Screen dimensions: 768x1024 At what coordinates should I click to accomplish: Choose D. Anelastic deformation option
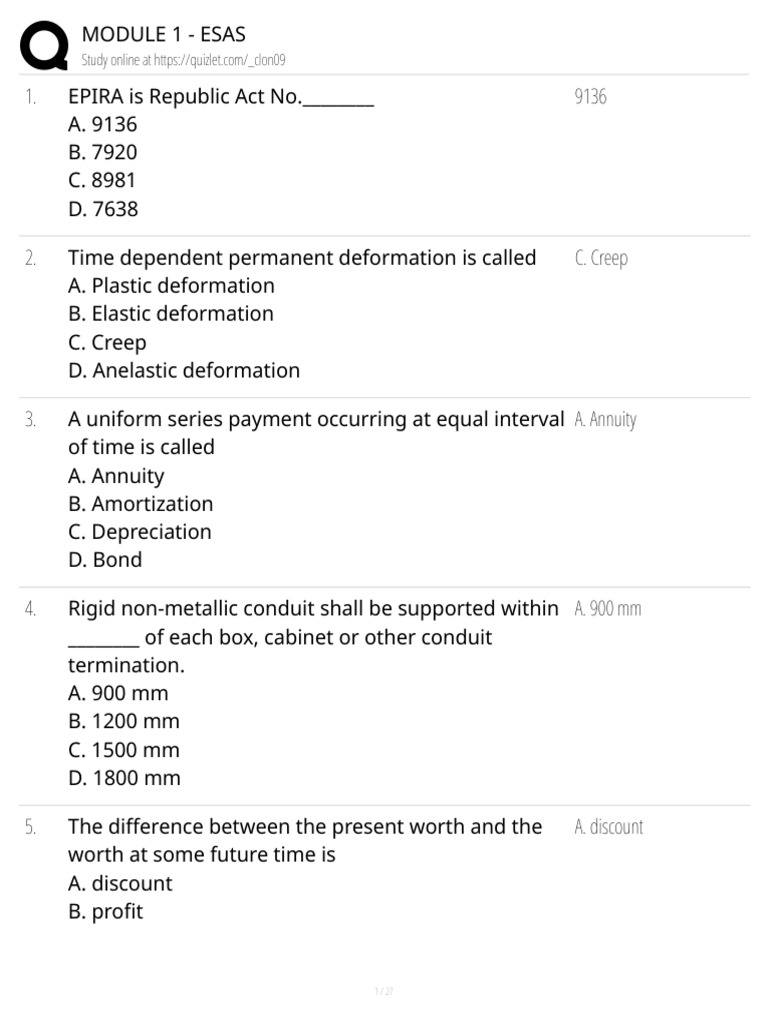click(x=184, y=370)
